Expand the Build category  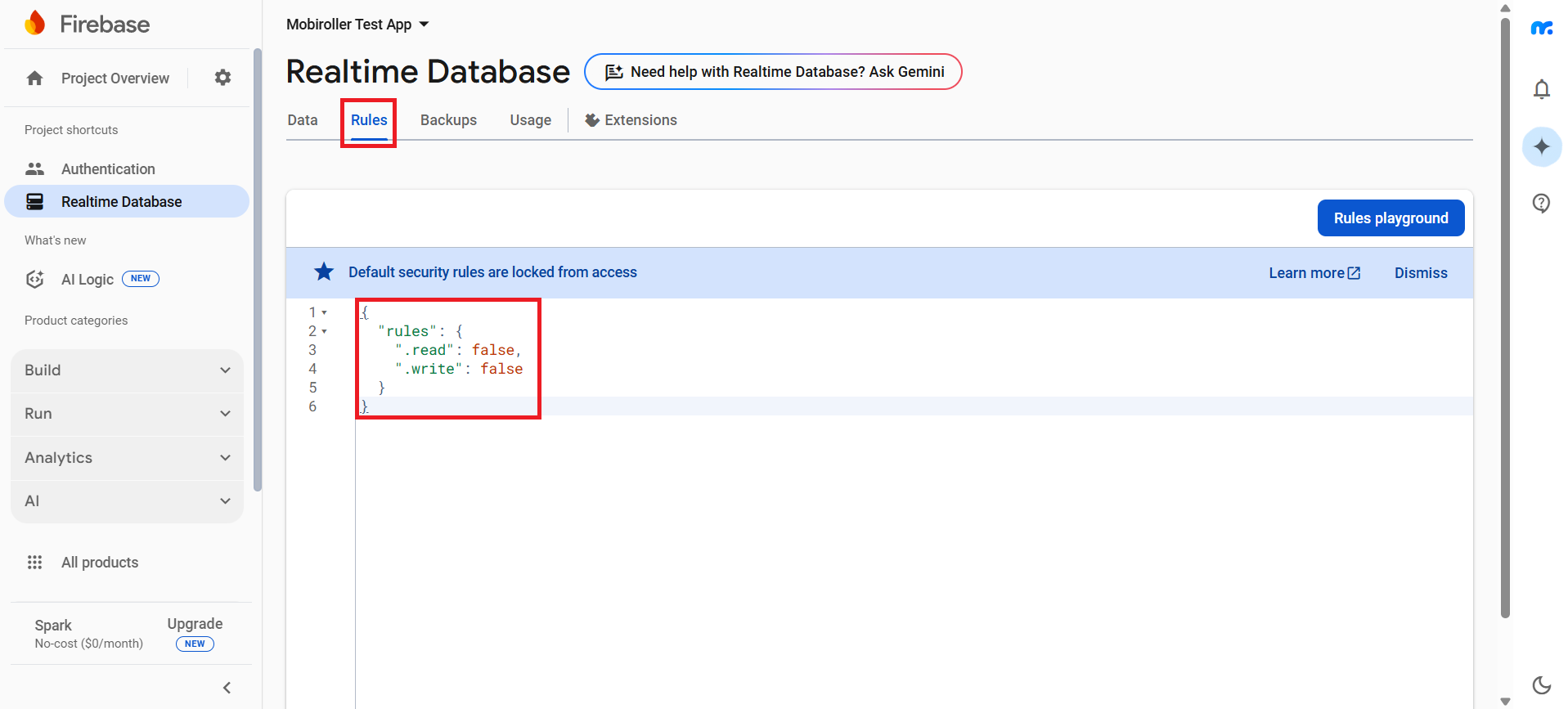[128, 370]
